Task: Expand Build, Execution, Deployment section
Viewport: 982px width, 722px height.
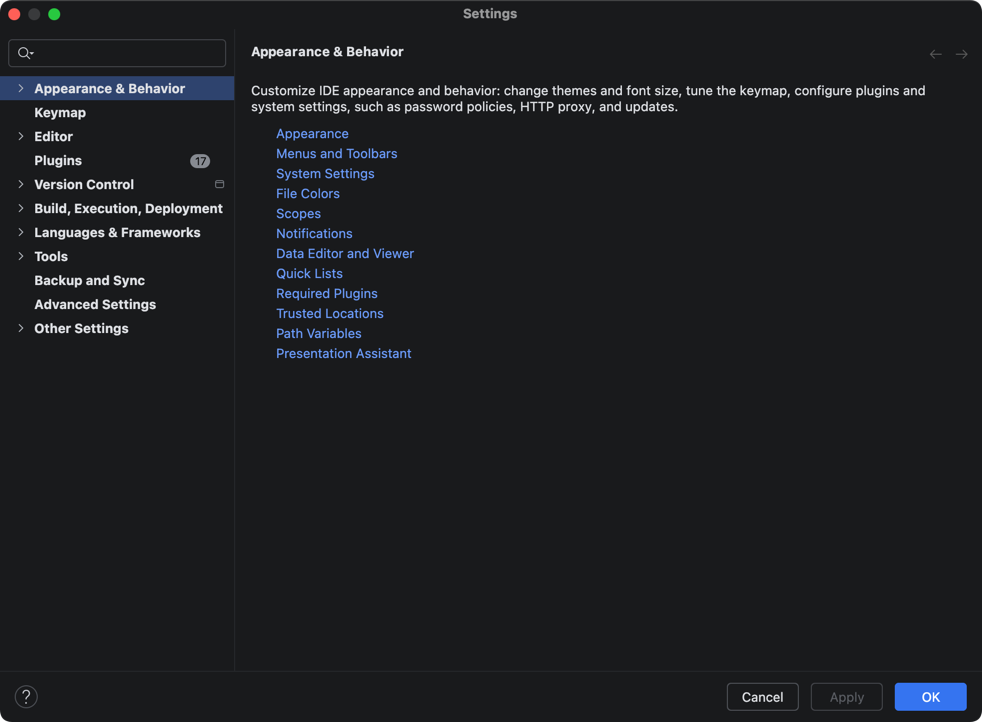Action: click(21, 209)
